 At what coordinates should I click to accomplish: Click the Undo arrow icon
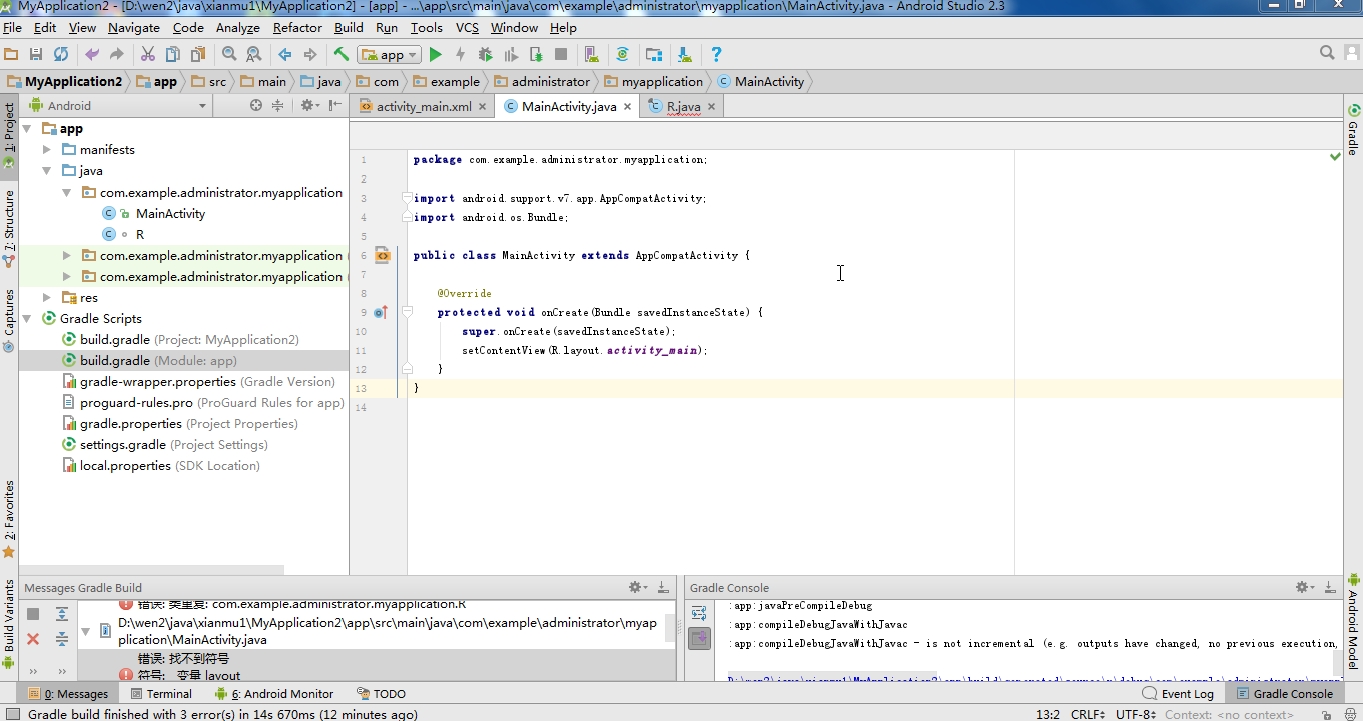click(92, 54)
